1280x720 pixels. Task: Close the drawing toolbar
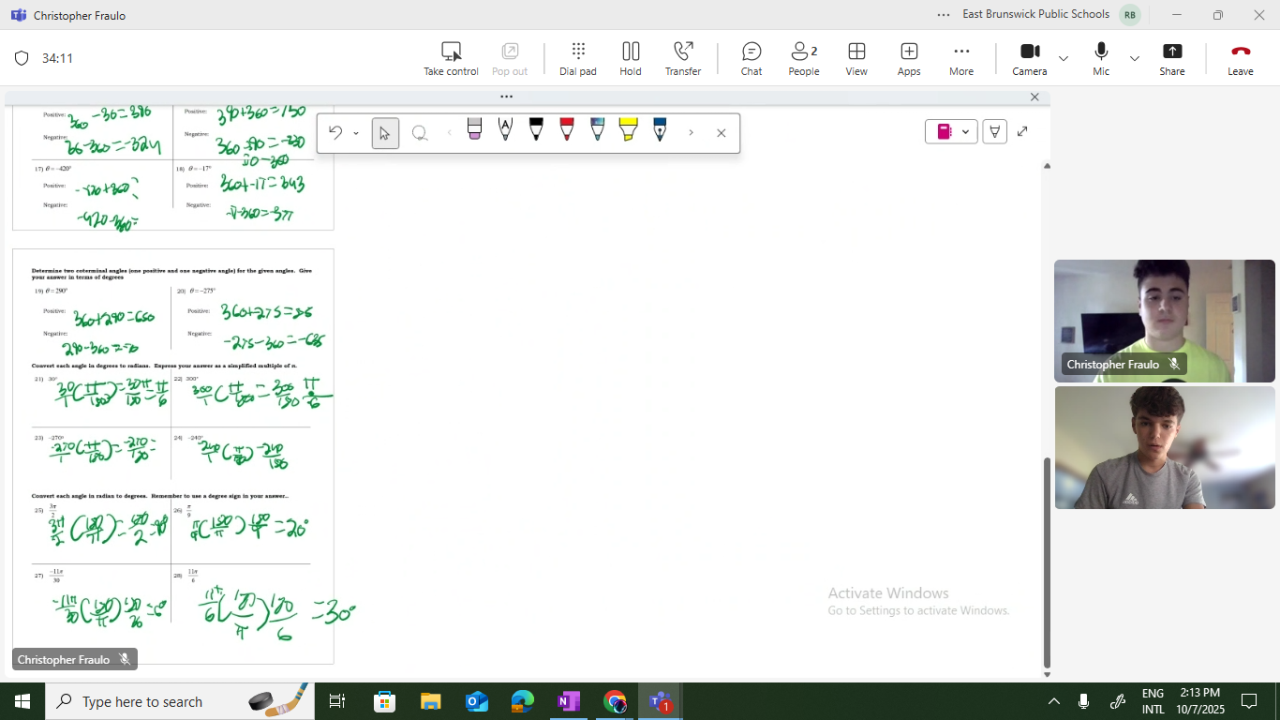click(x=721, y=133)
